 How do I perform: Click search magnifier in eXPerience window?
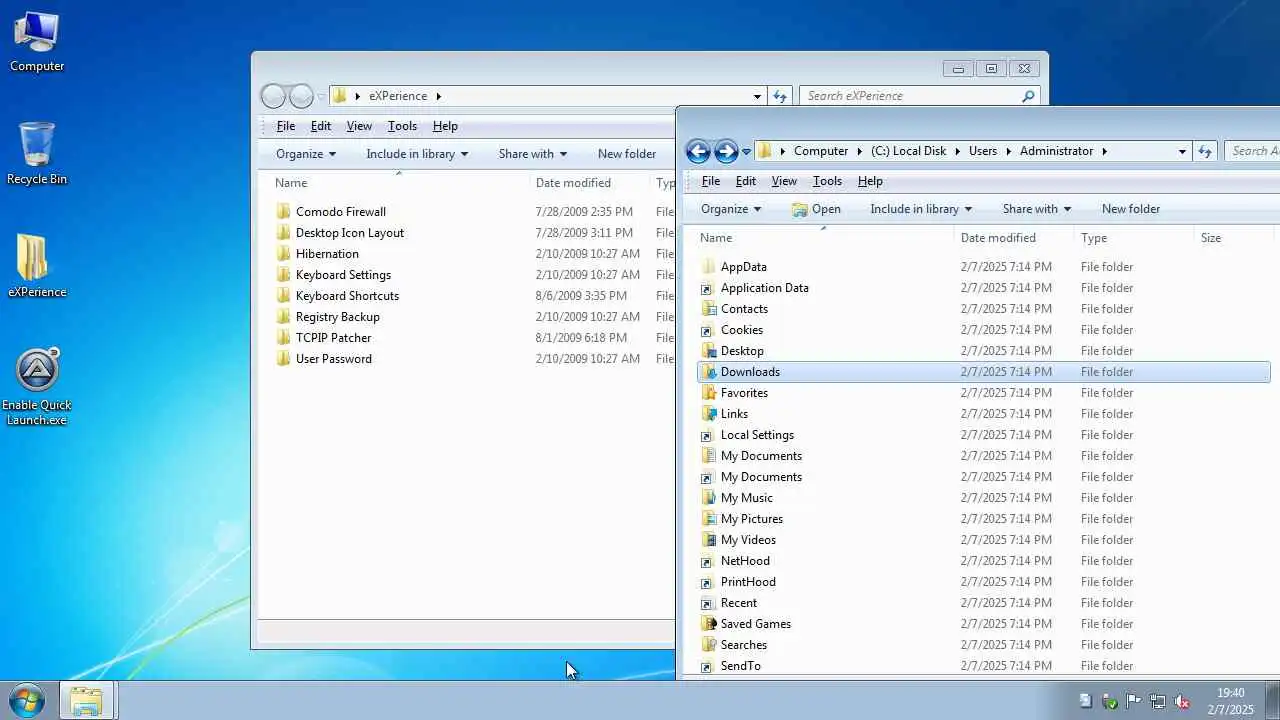(x=1028, y=96)
